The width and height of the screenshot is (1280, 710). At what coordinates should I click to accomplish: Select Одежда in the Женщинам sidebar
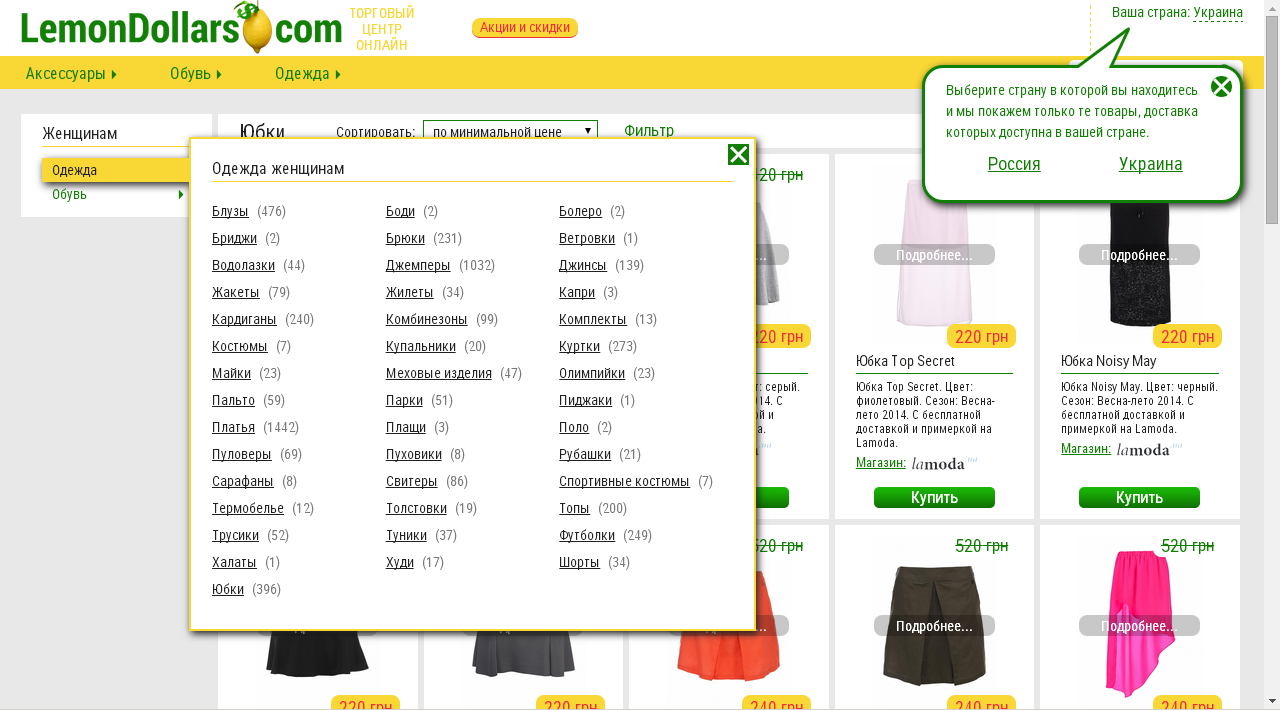(x=116, y=170)
